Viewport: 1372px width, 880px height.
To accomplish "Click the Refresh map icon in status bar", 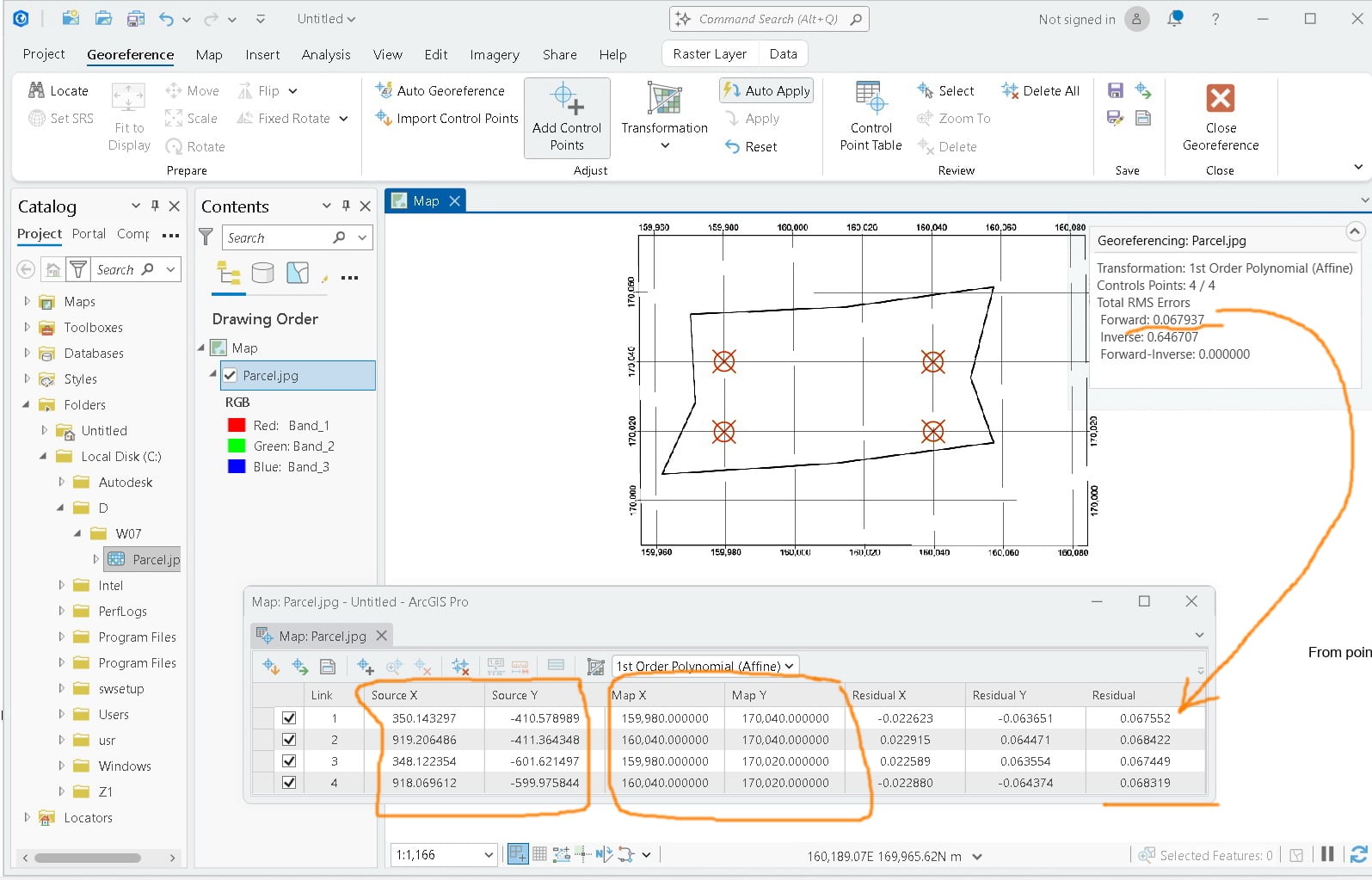I will (1359, 854).
